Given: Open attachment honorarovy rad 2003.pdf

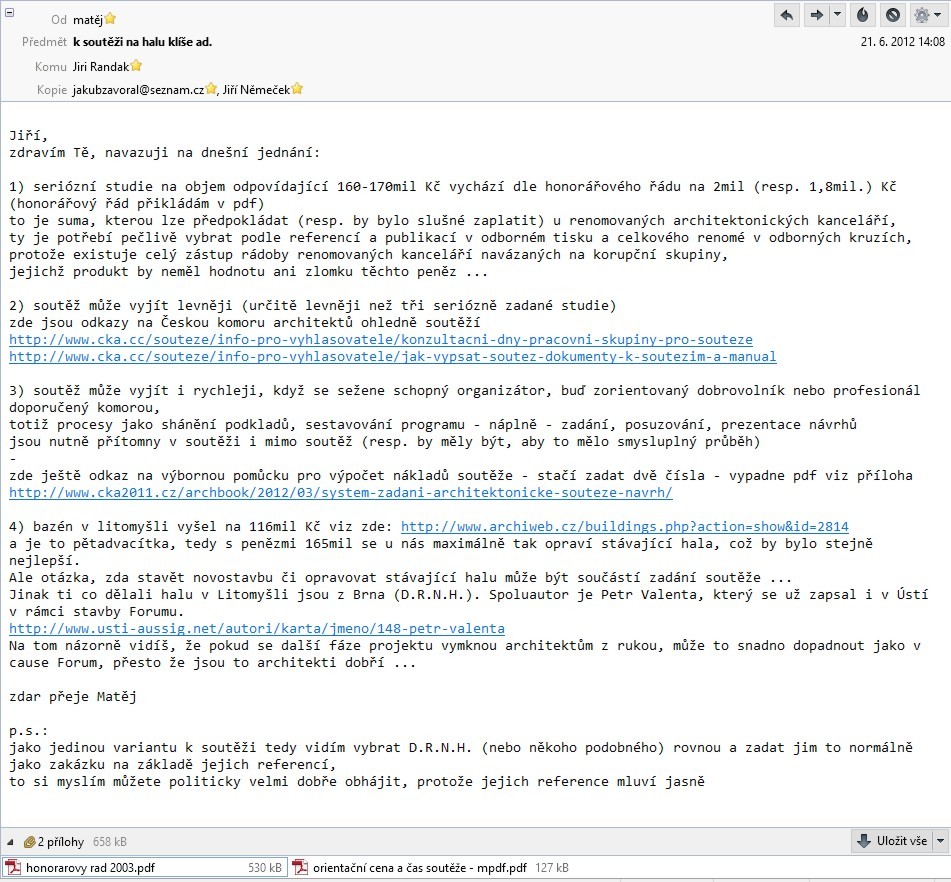Looking at the screenshot, I should coord(144,868).
